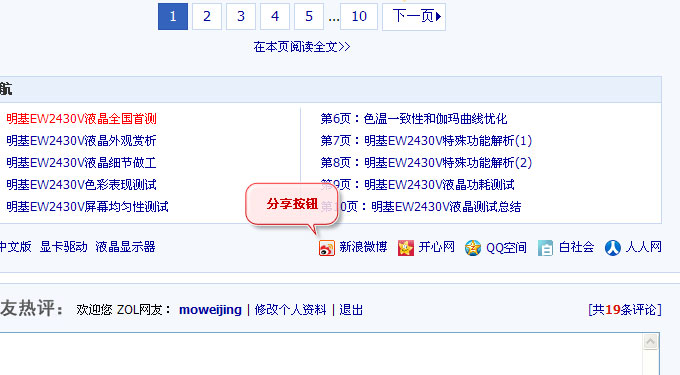
Task: Share to 白社会 text link
Action: (x=576, y=247)
